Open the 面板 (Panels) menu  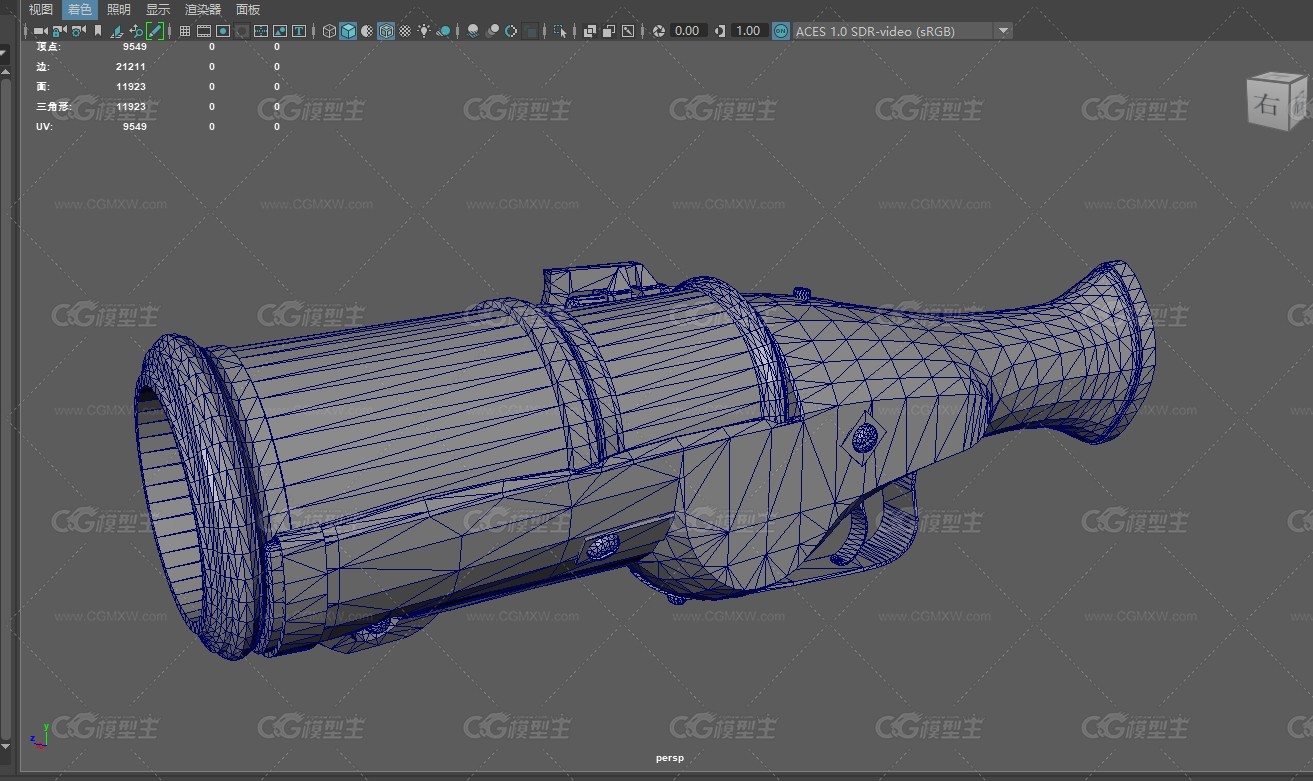coord(248,9)
